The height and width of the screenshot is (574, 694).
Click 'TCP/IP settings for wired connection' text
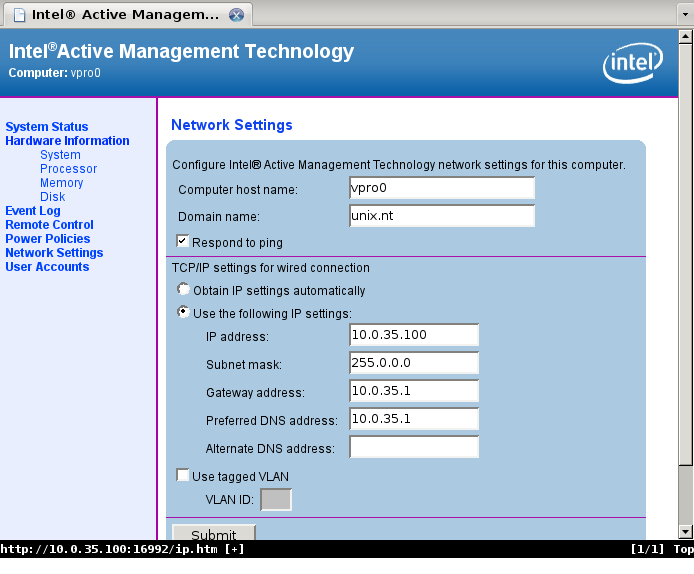pyautogui.click(x=270, y=268)
